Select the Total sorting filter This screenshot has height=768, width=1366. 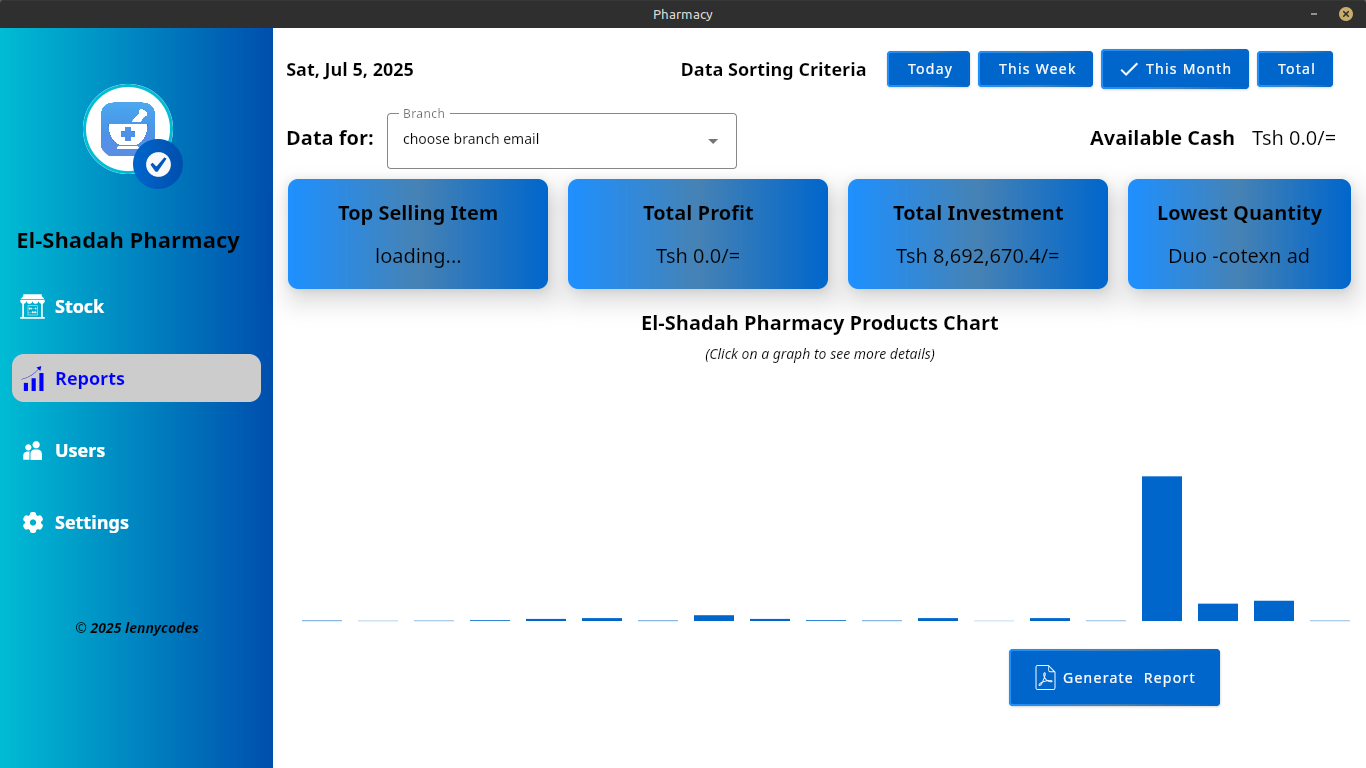click(x=1295, y=69)
